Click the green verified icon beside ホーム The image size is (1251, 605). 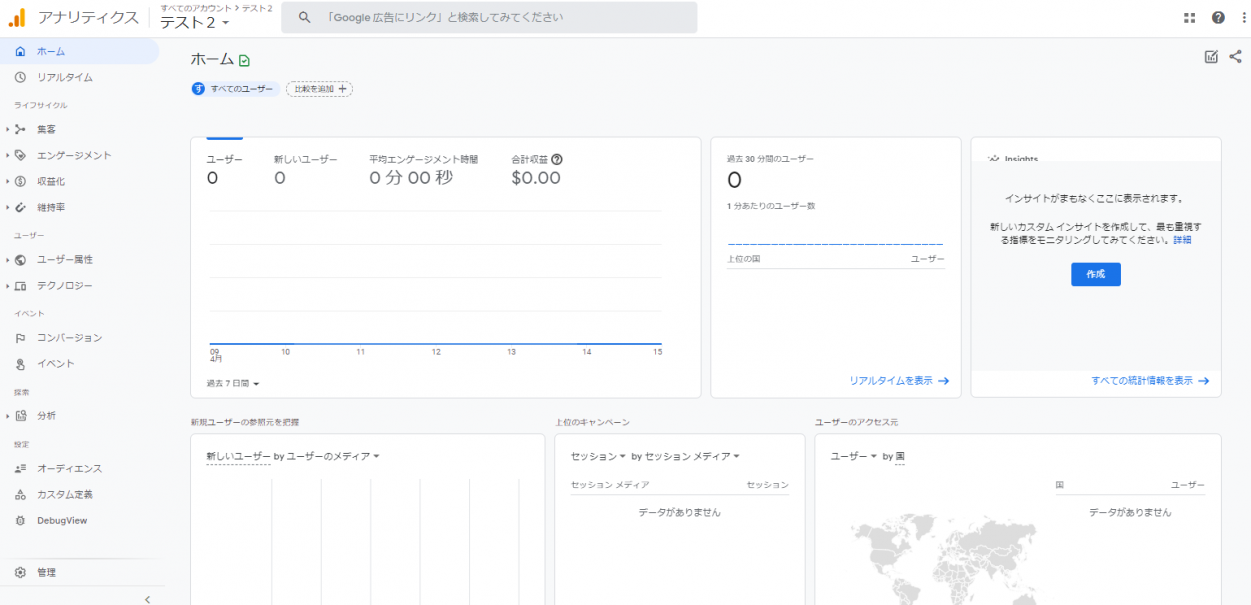click(x=244, y=60)
